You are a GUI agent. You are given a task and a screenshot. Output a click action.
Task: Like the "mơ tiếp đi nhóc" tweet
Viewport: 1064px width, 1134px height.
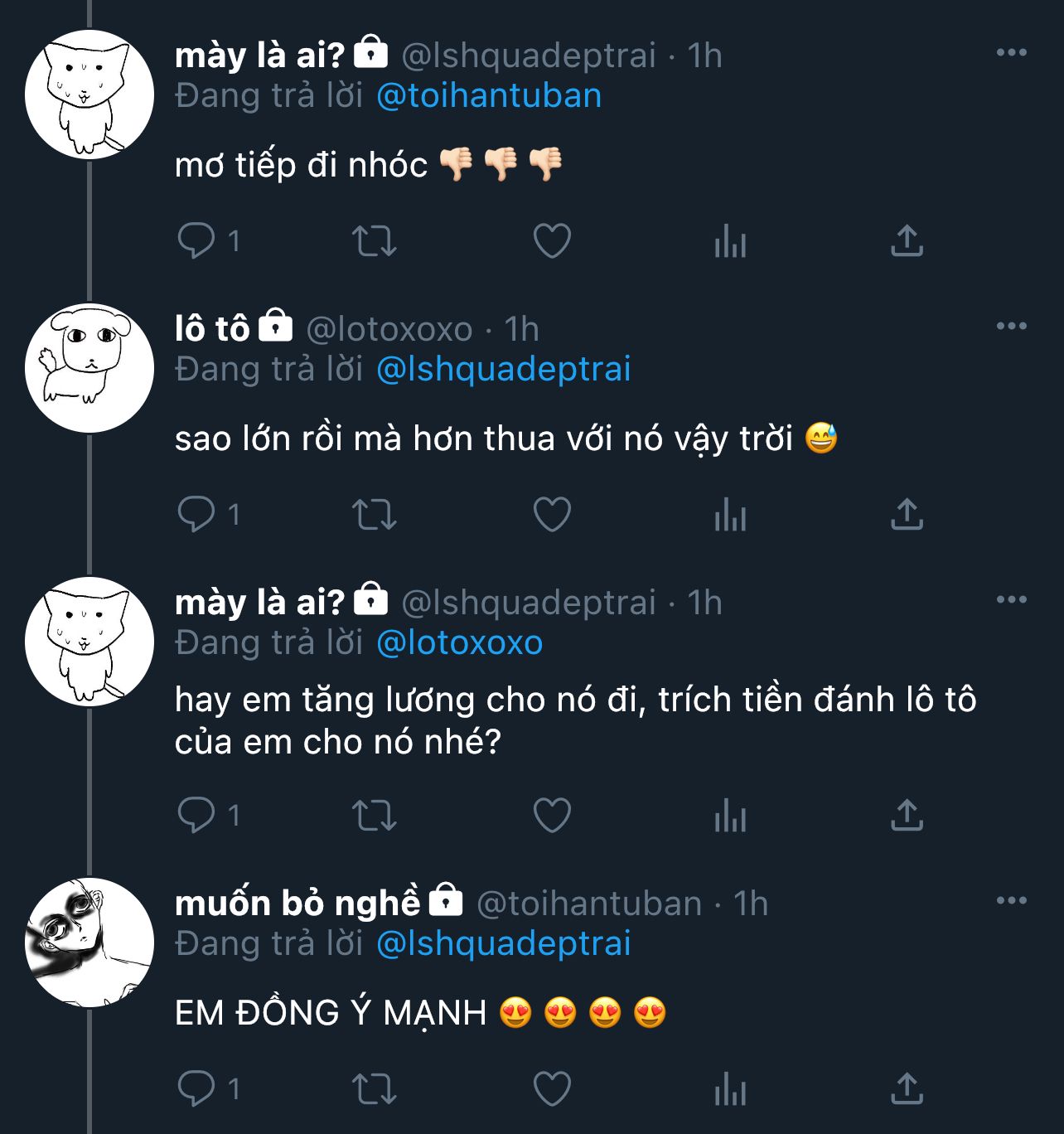pyautogui.click(x=552, y=241)
